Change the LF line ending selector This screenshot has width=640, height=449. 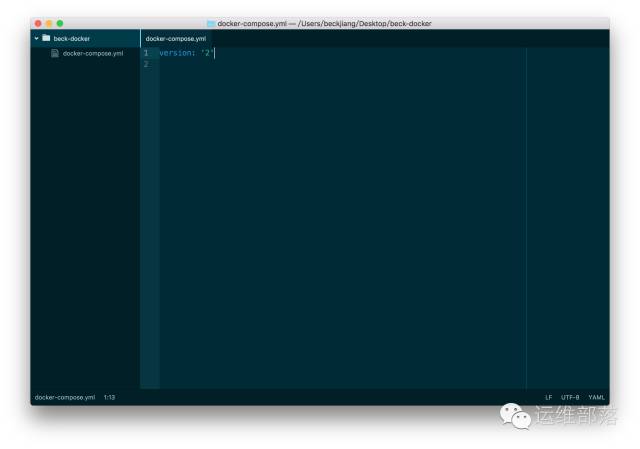click(x=549, y=397)
